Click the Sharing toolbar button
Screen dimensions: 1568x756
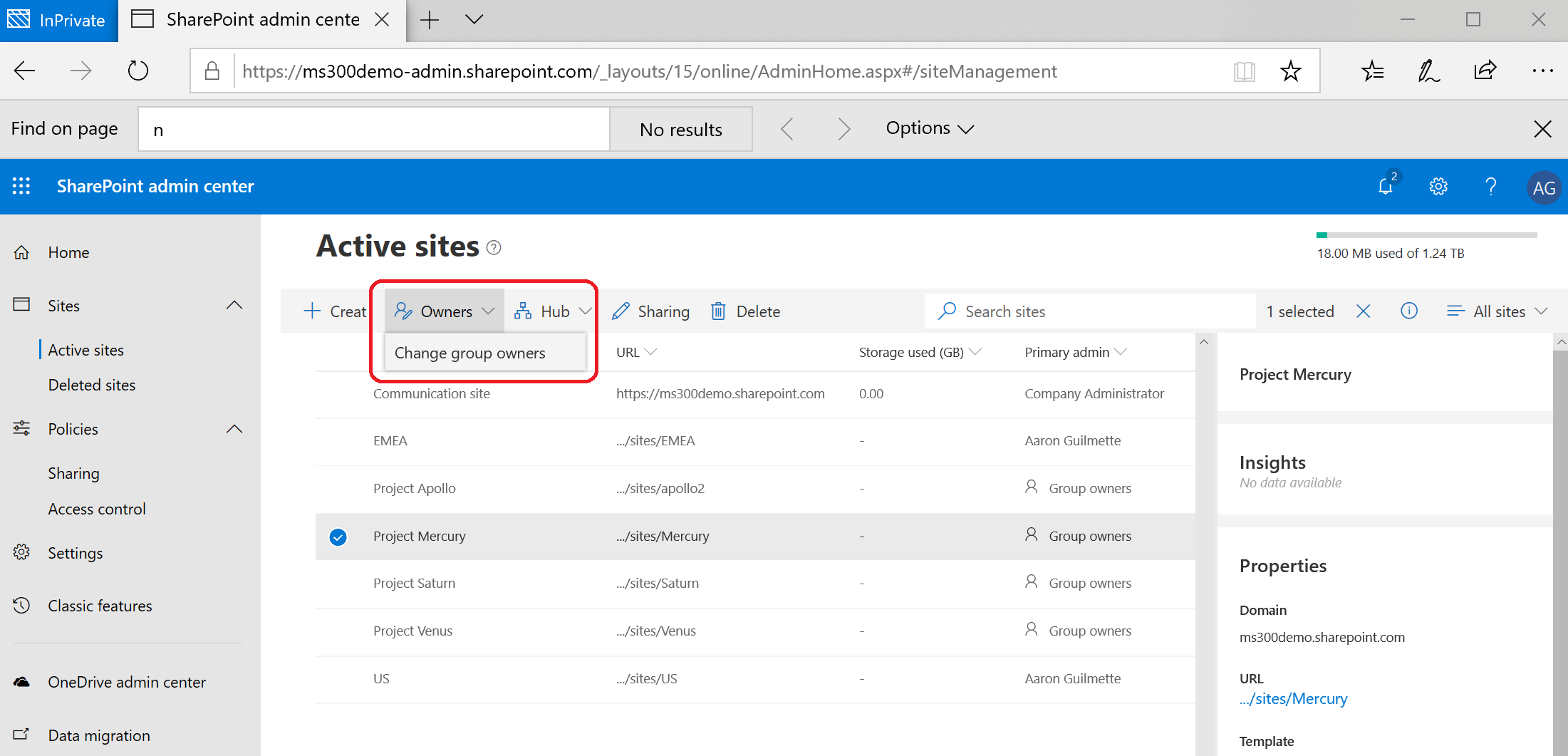pos(651,311)
